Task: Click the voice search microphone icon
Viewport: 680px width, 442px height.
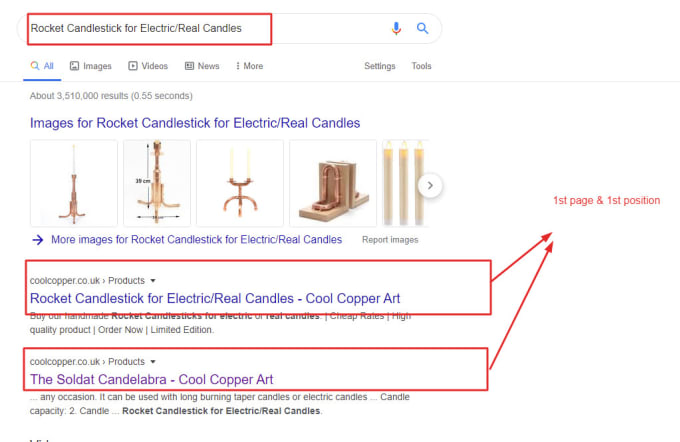Action: 397,29
